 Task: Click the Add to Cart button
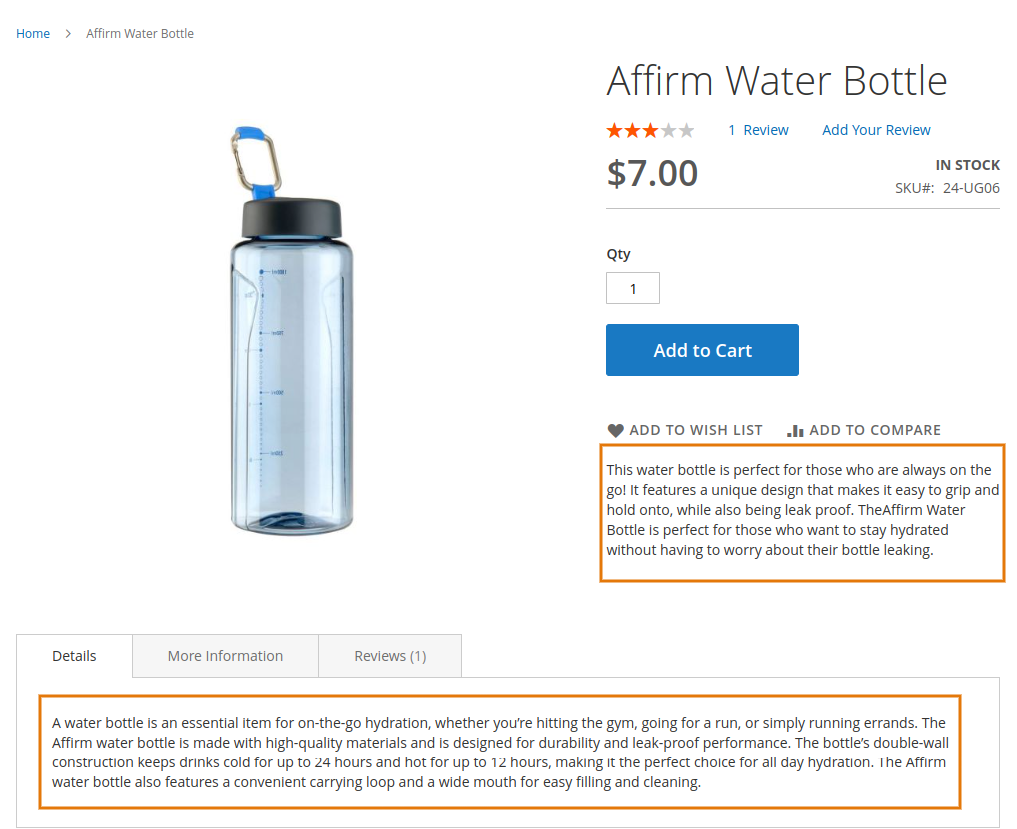[702, 350]
